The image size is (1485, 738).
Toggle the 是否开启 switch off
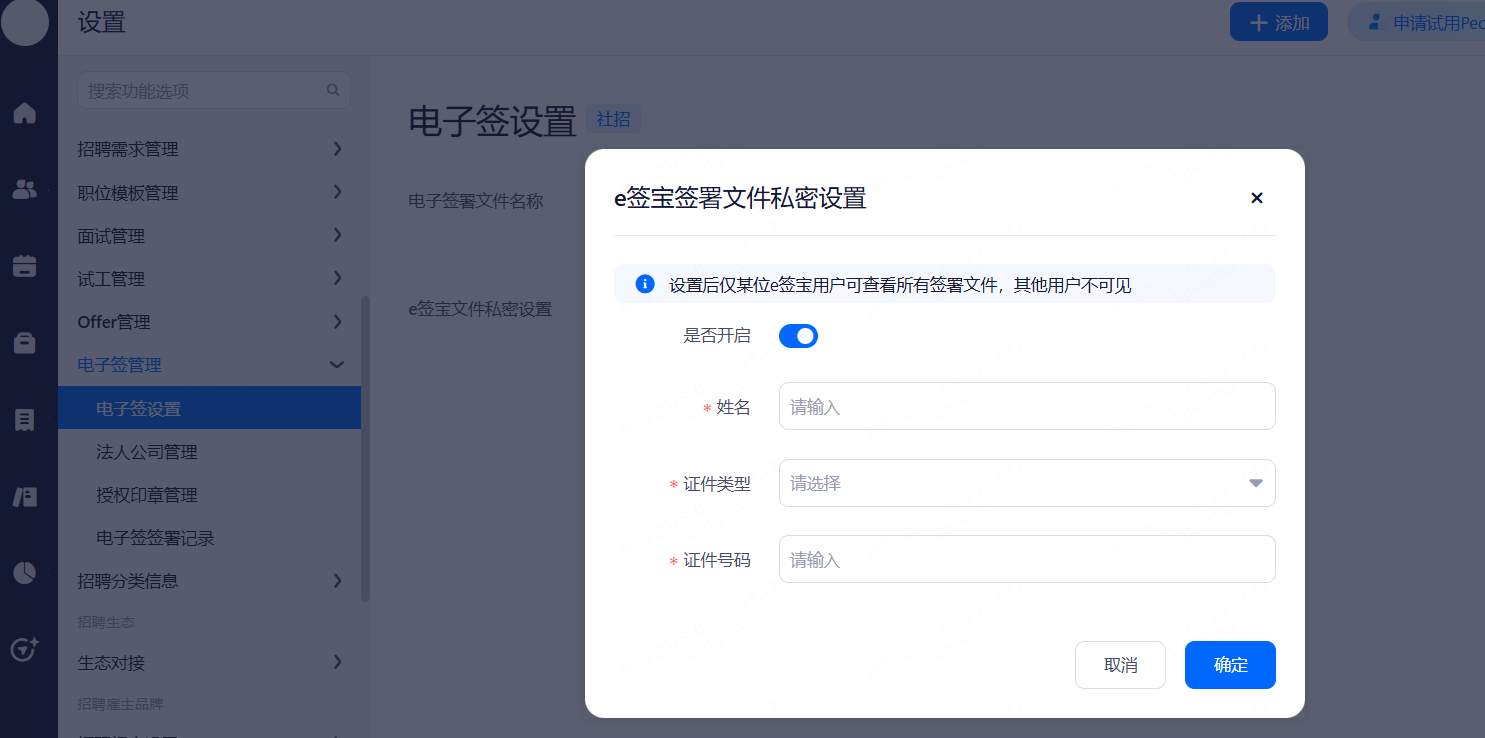pyautogui.click(x=798, y=336)
